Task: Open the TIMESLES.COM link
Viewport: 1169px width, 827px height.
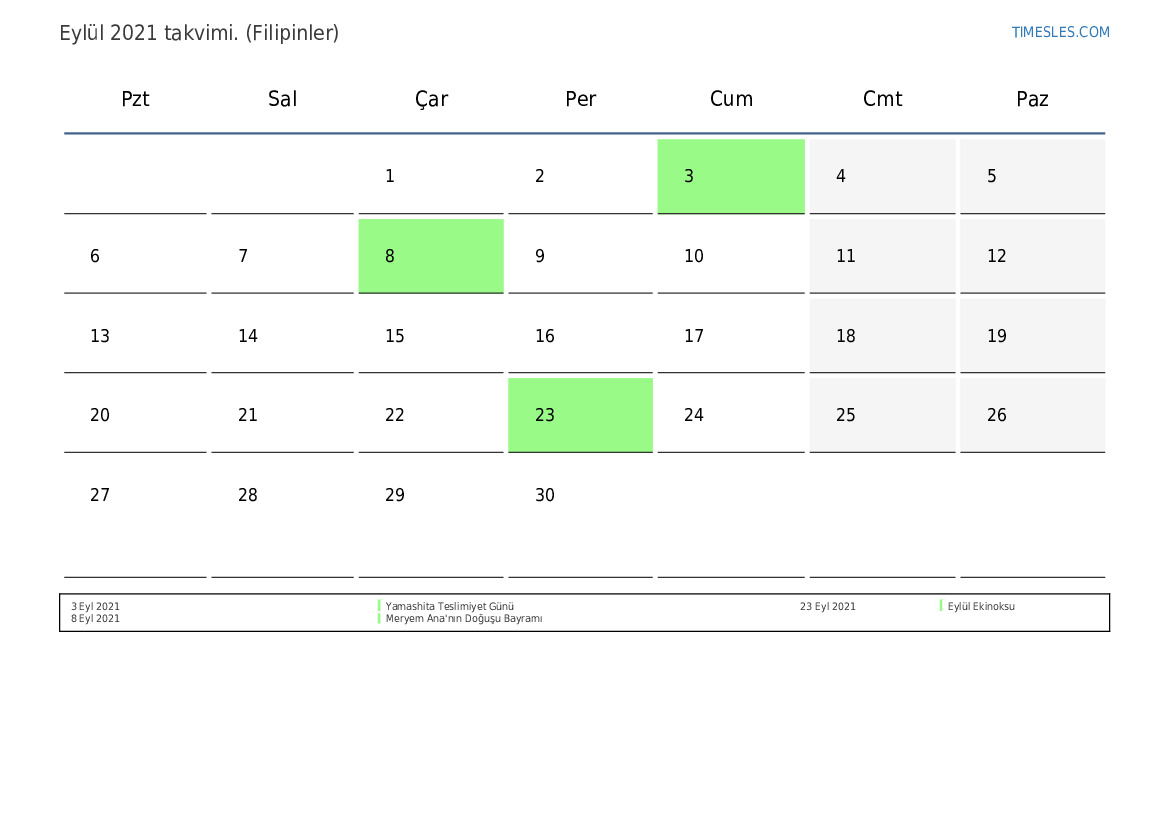Action: click(x=1060, y=32)
